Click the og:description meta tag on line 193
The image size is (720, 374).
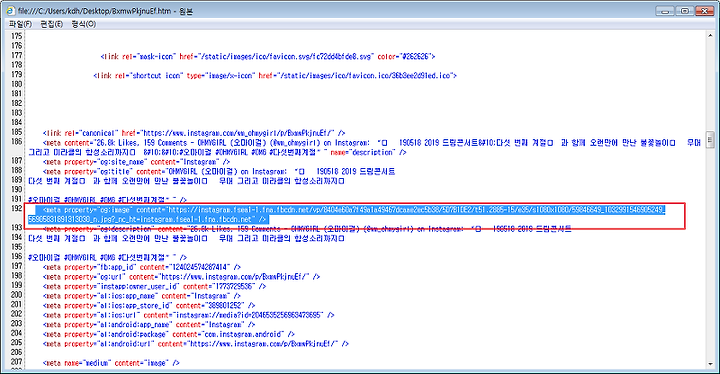pyautogui.click(x=307, y=229)
